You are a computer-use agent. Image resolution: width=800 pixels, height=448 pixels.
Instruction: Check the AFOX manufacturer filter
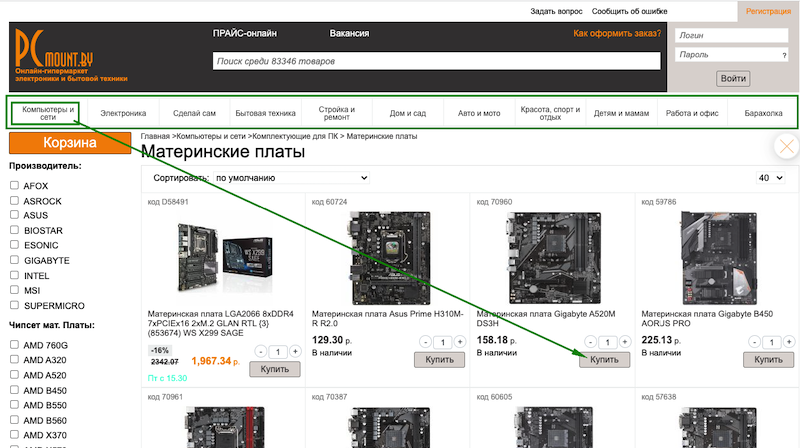tap(14, 185)
